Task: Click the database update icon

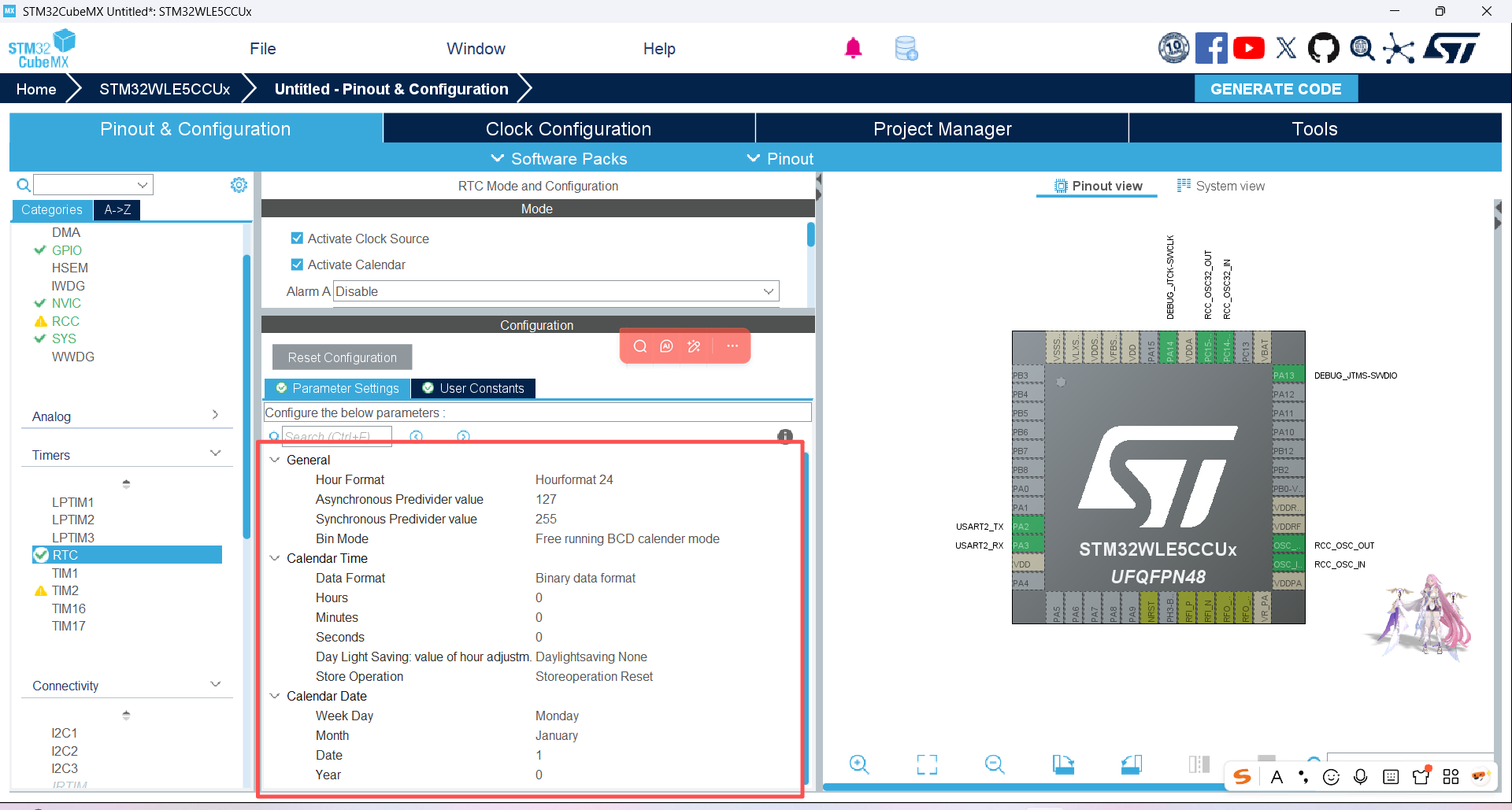Action: tap(906, 49)
